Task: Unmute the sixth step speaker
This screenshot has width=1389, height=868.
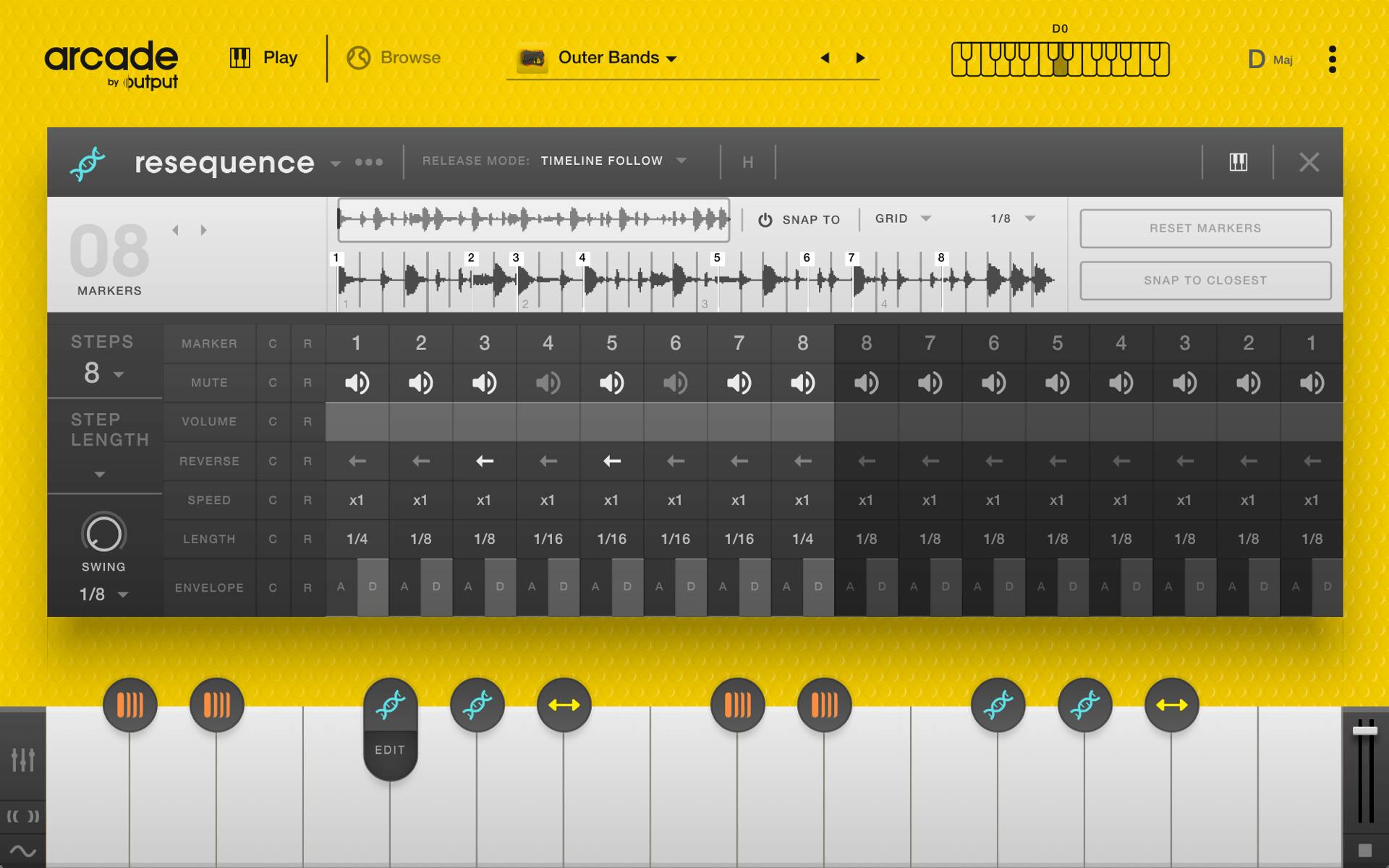Action: [x=676, y=383]
